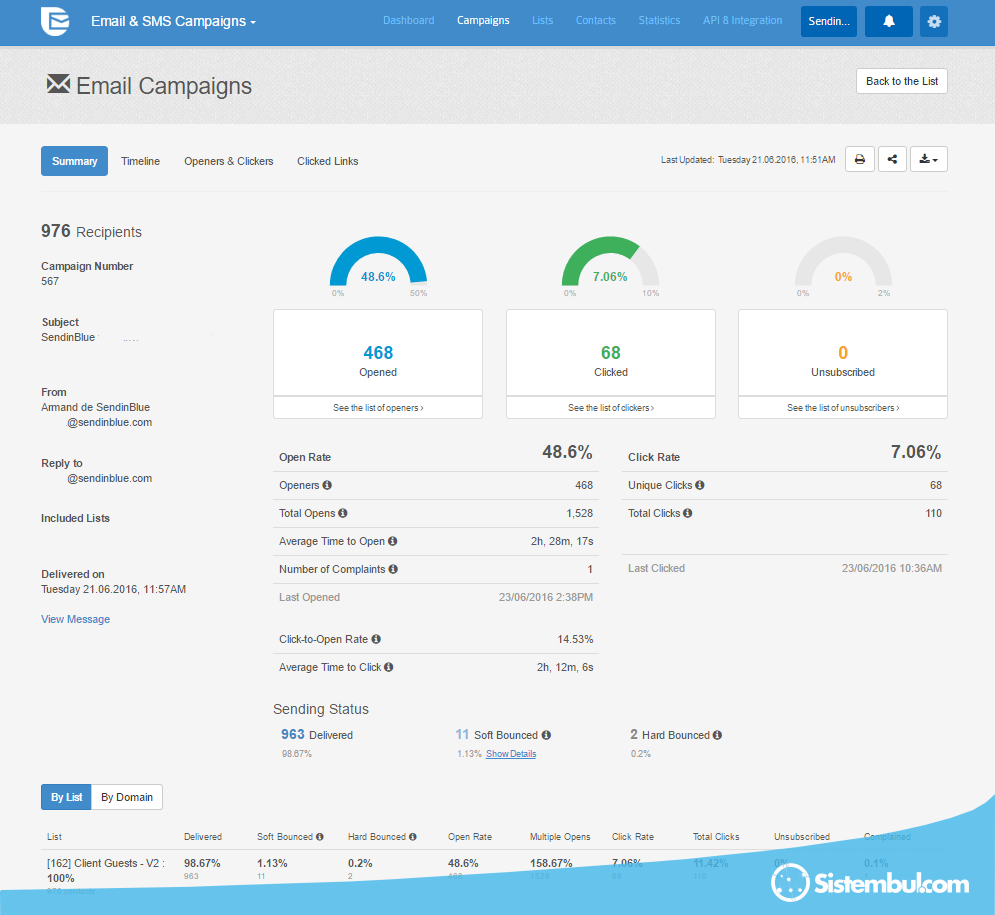Open the Sendin... account button

tap(829, 22)
